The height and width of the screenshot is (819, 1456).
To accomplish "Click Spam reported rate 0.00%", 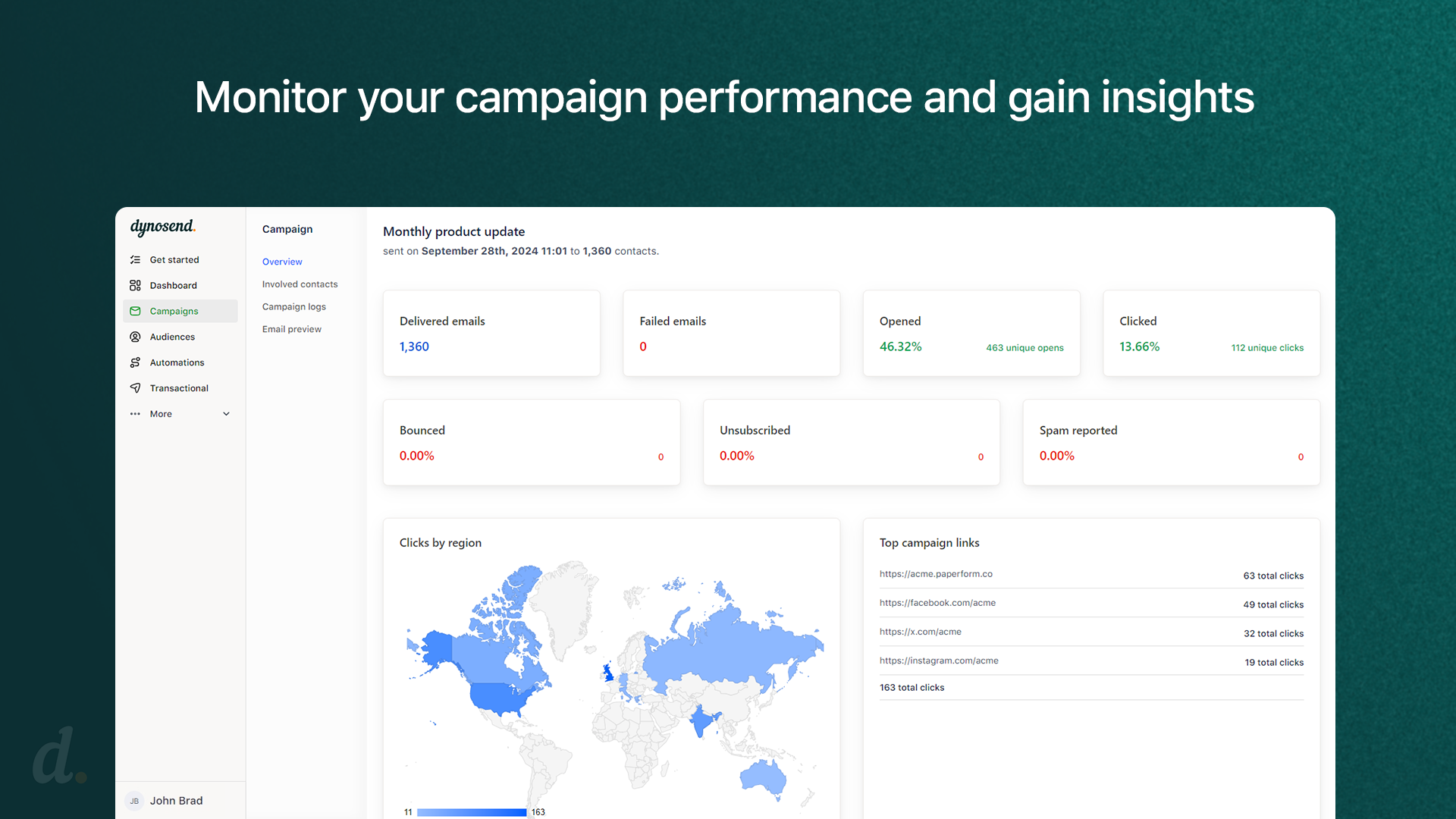I will (1057, 456).
